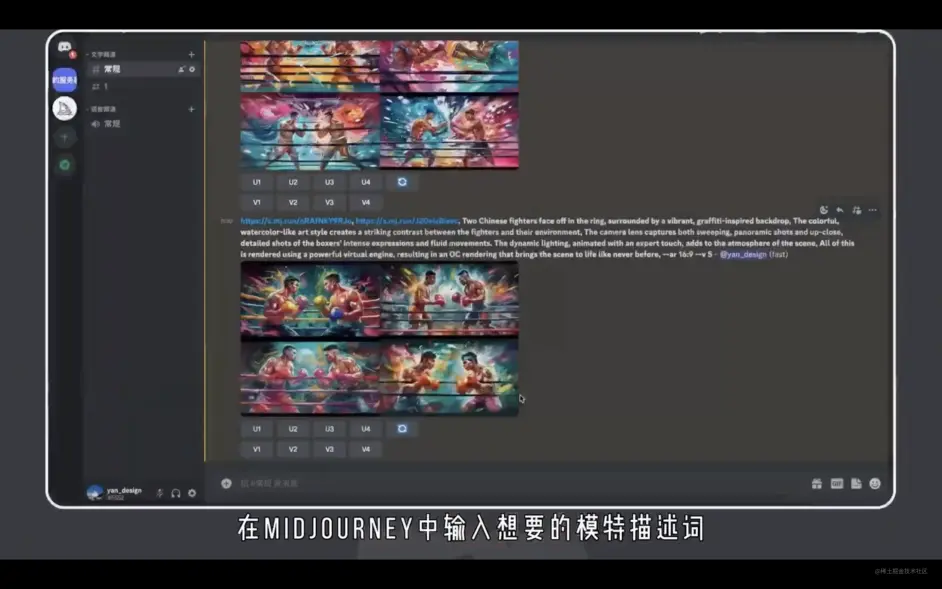This screenshot has width=942, height=589.
Task: Make variation V4 under first image grid
Action: 366,203
